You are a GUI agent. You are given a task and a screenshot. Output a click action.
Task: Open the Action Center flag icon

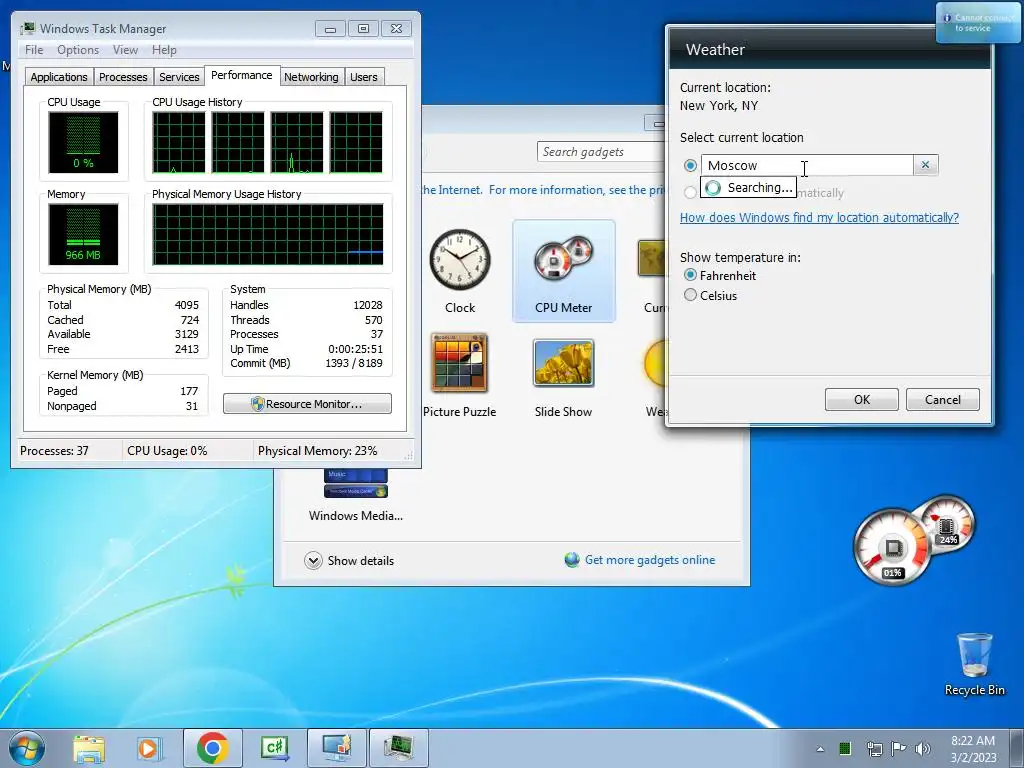tap(899, 748)
